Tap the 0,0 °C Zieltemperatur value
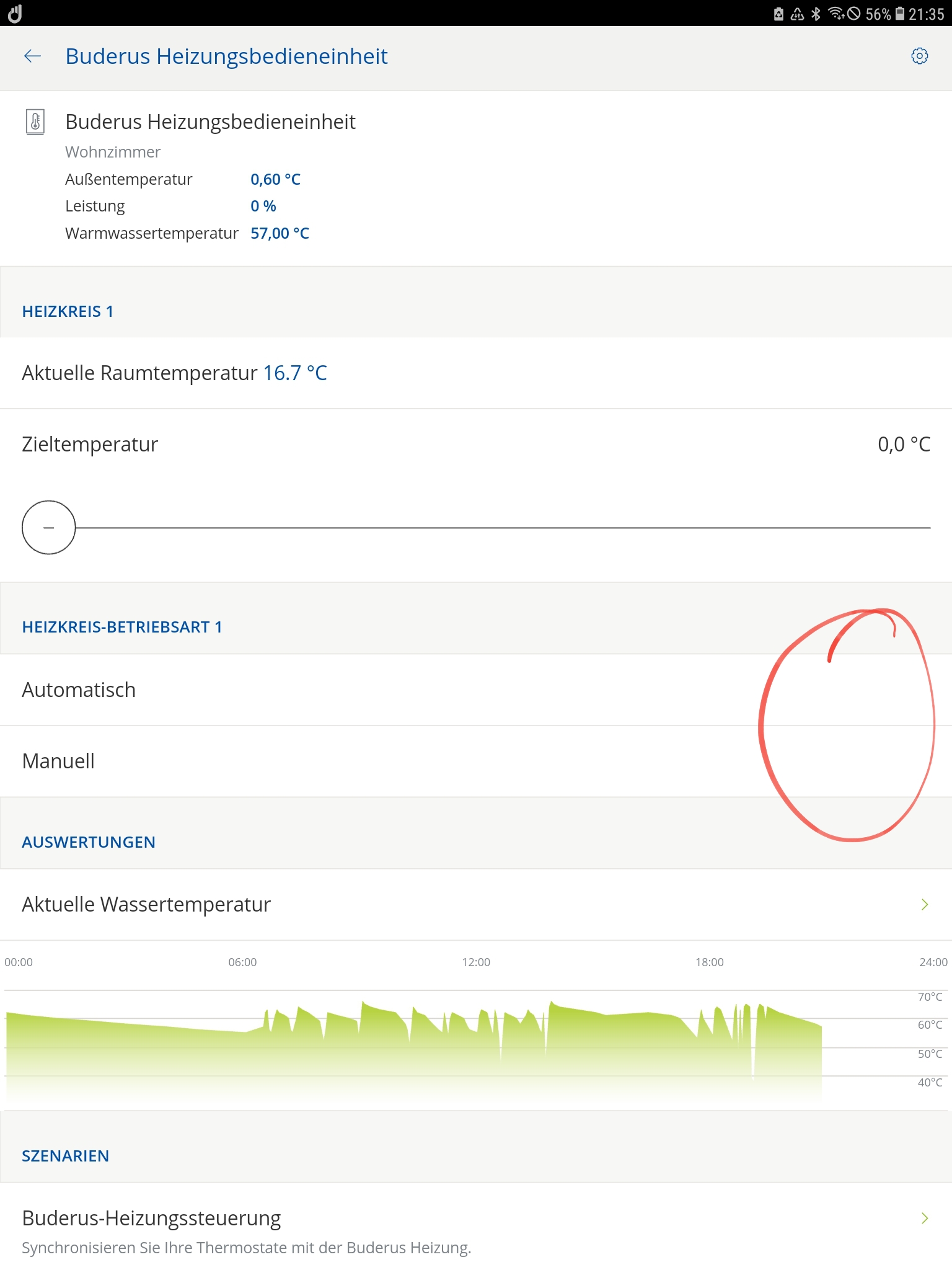Screen dimensions: 952x1270 pos(904,445)
